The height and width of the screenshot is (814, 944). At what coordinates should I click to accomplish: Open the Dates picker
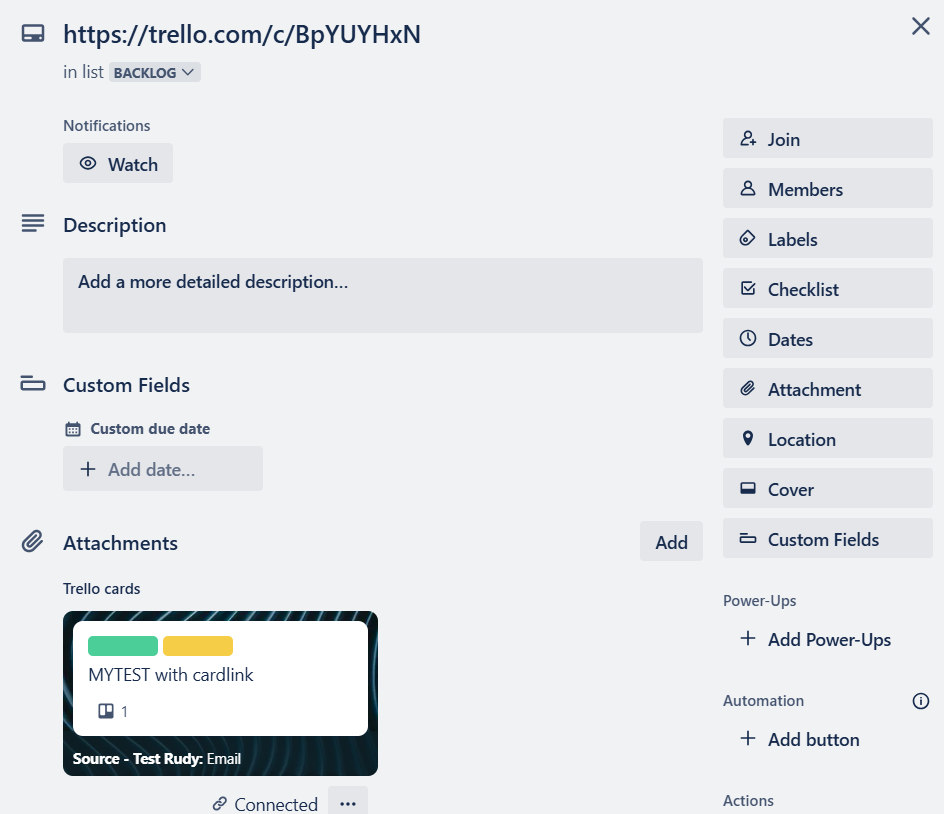(828, 338)
